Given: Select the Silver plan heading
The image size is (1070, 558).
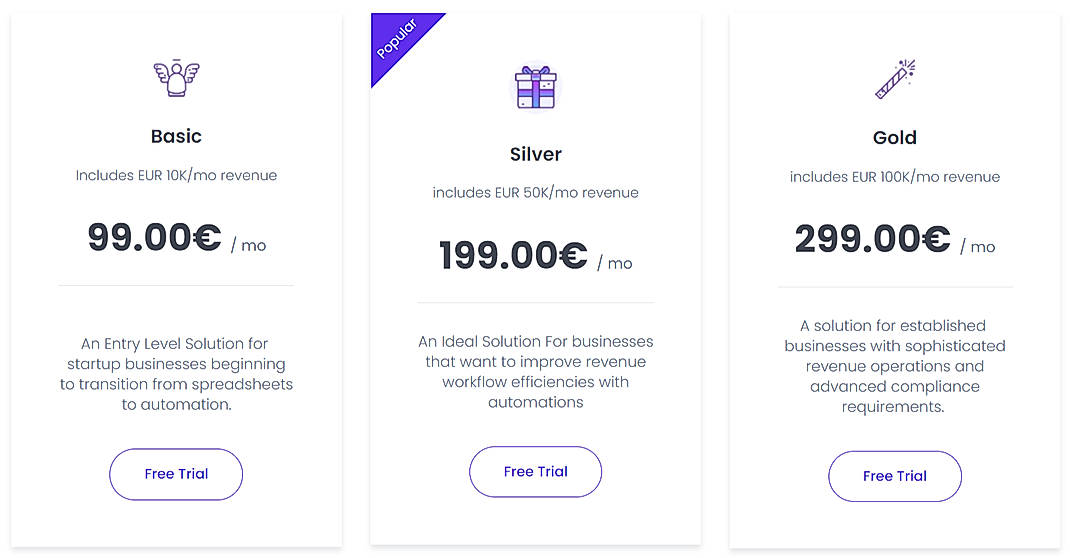Looking at the screenshot, I should click(535, 154).
